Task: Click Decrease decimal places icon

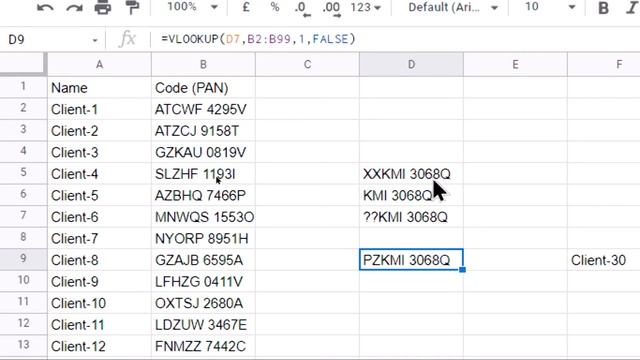Action: (302, 9)
